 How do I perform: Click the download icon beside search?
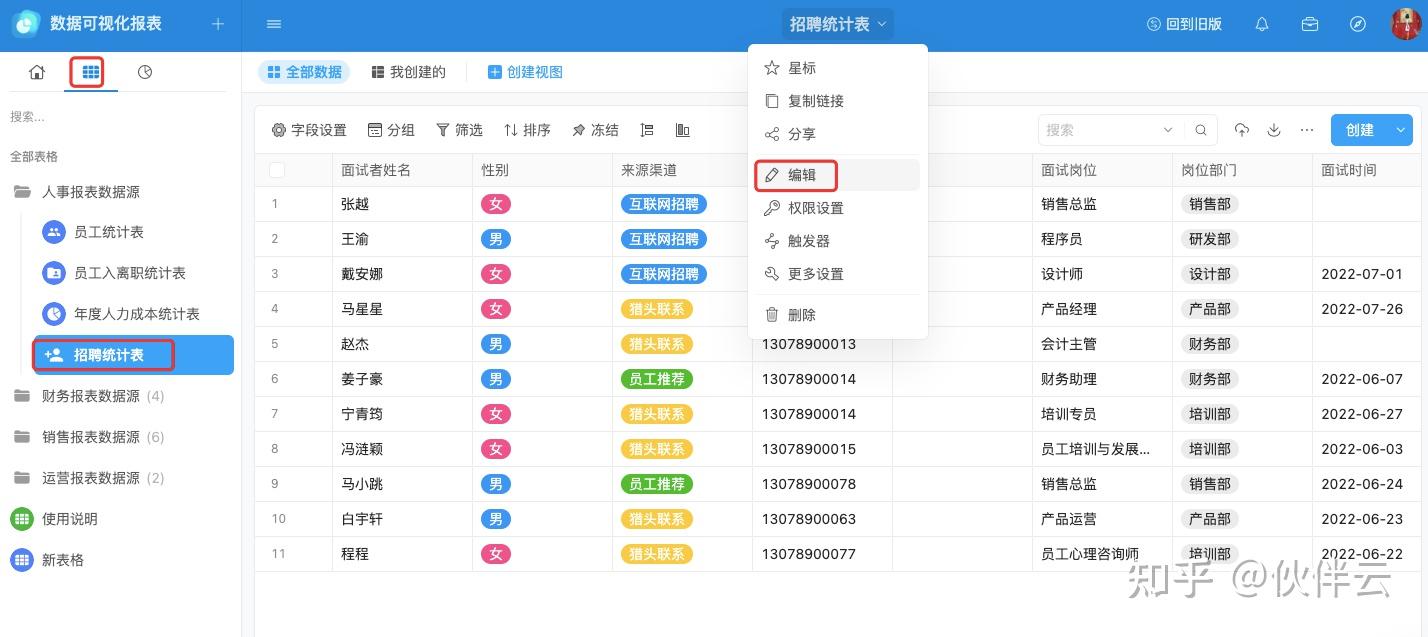[x=1274, y=130]
